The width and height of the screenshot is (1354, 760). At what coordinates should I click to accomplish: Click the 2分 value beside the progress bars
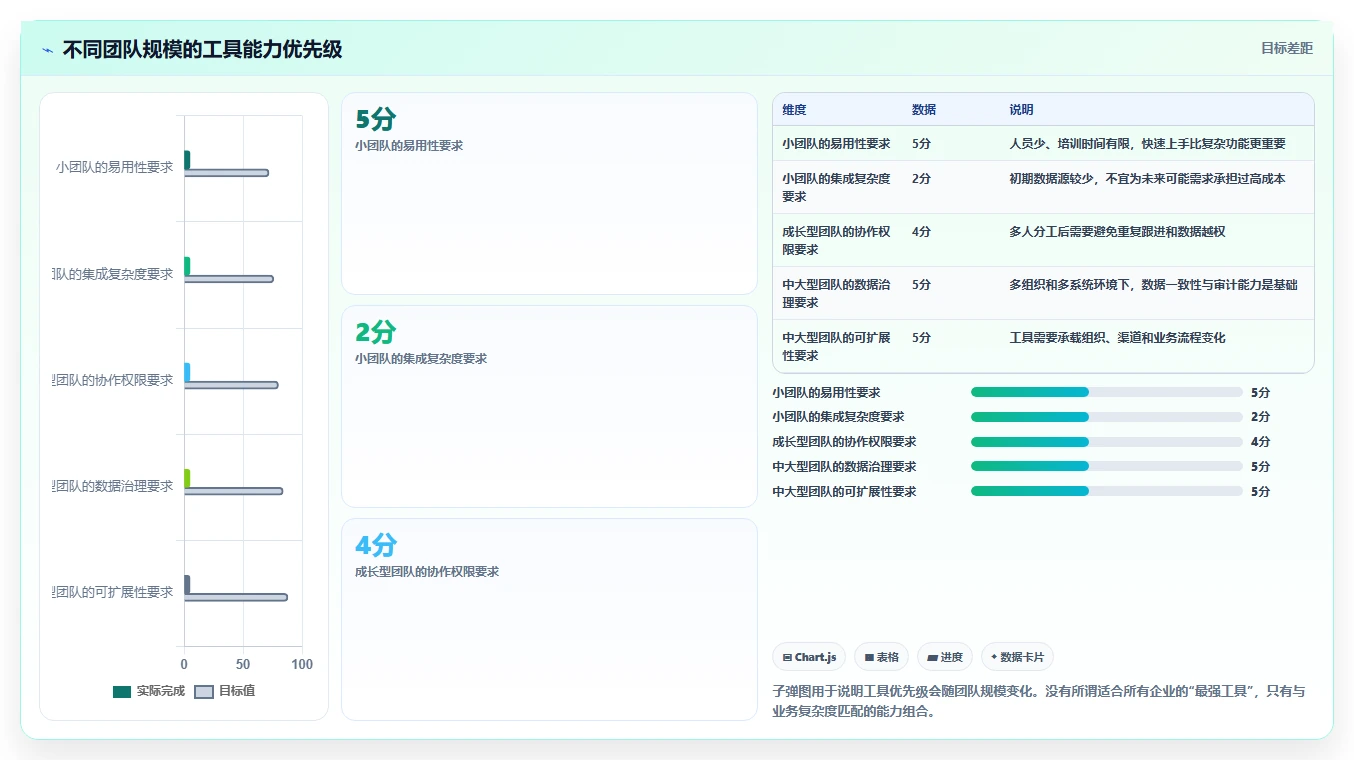[1260, 417]
